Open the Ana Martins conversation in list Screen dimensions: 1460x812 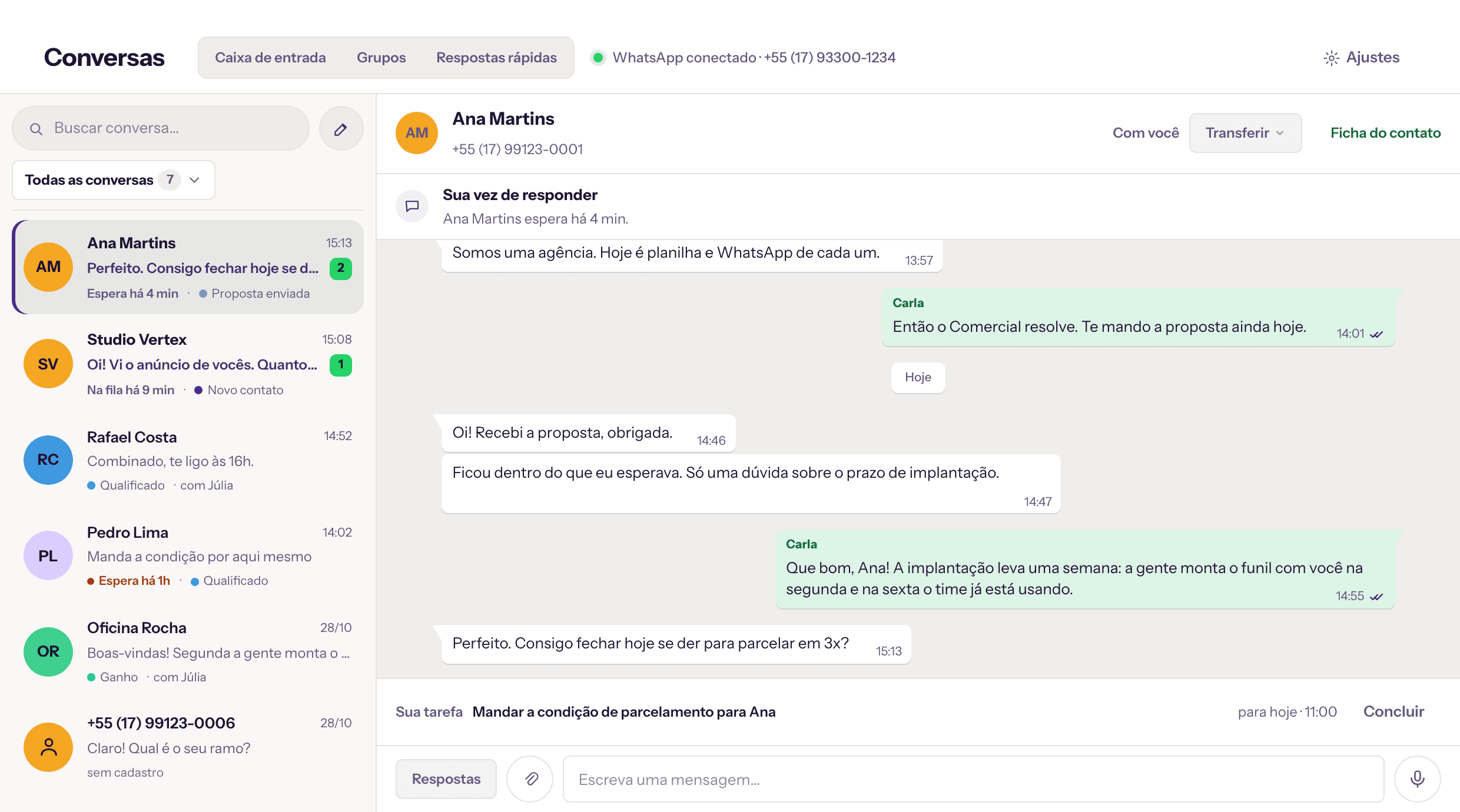tap(188, 267)
